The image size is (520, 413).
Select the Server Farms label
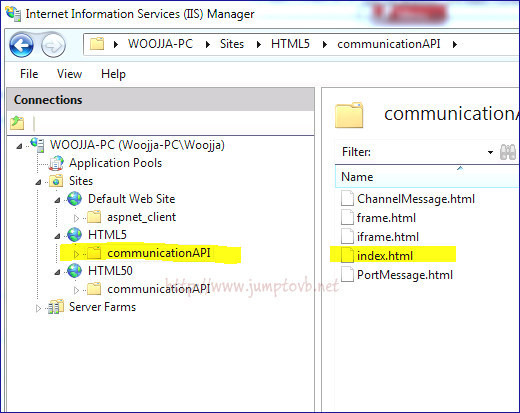[x=102, y=307]
